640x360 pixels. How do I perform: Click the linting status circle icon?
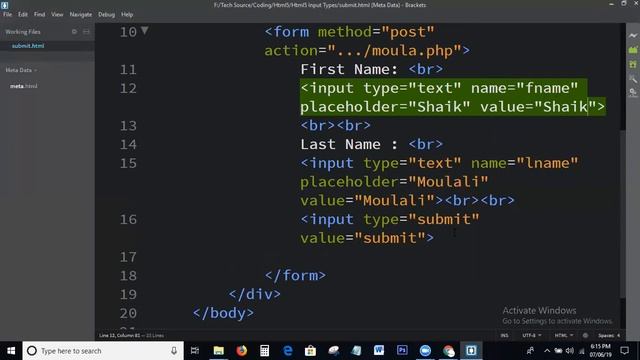pos(585,336)
